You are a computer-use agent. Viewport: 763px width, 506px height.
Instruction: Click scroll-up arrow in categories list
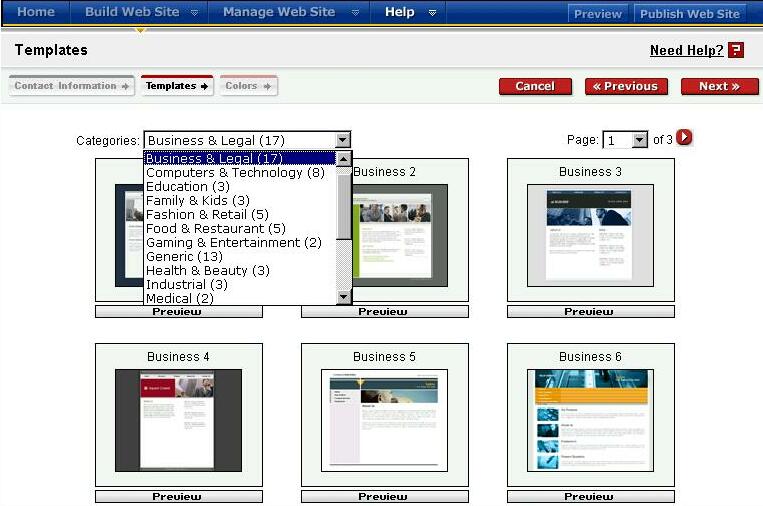coord(344,158)
